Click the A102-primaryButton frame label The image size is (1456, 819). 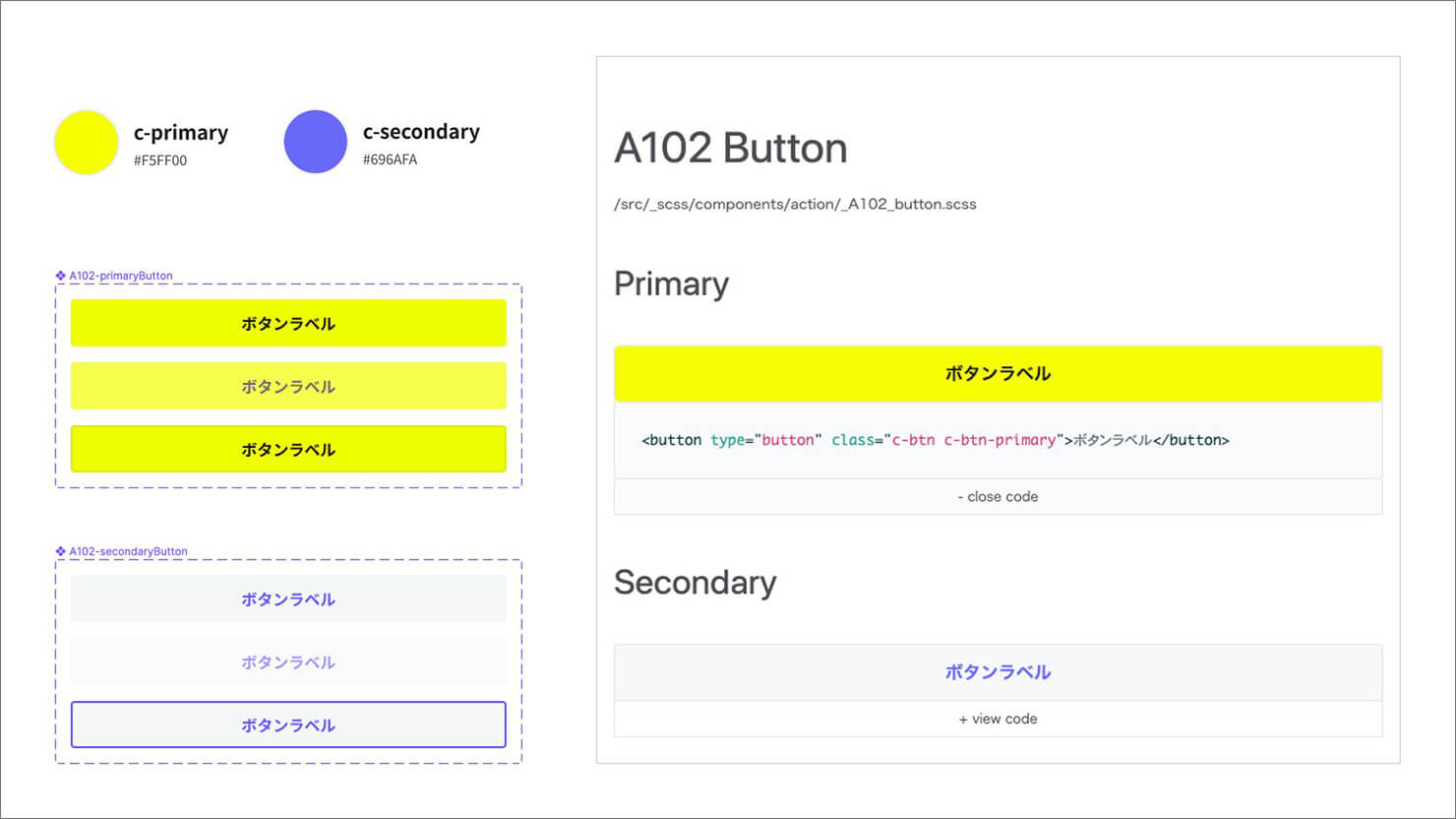(x=121, y=276)
